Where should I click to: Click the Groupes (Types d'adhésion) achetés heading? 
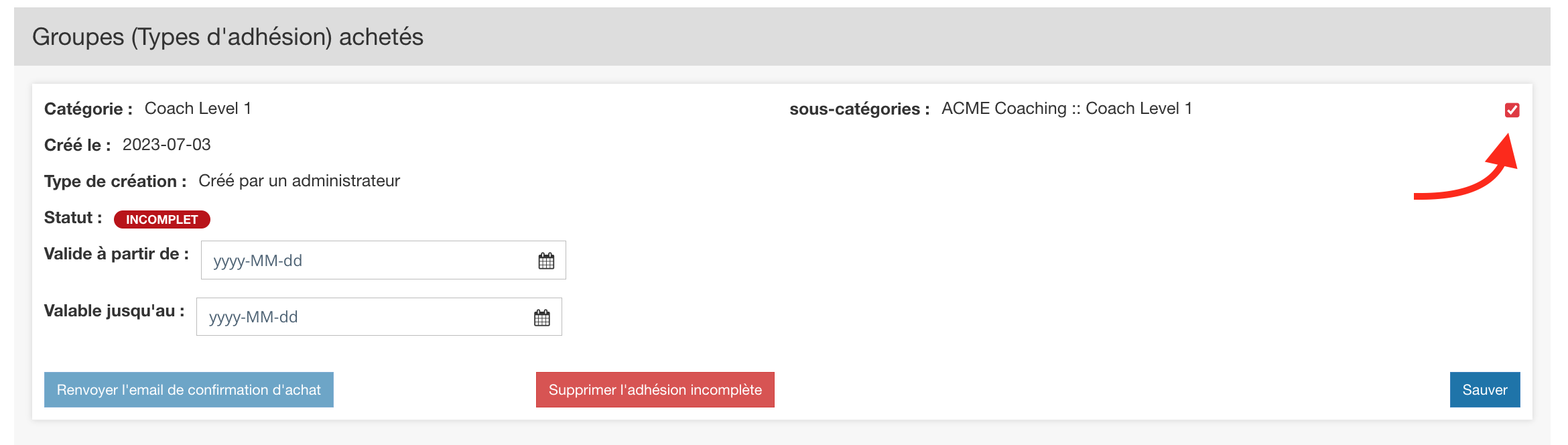tap(228, 37)
